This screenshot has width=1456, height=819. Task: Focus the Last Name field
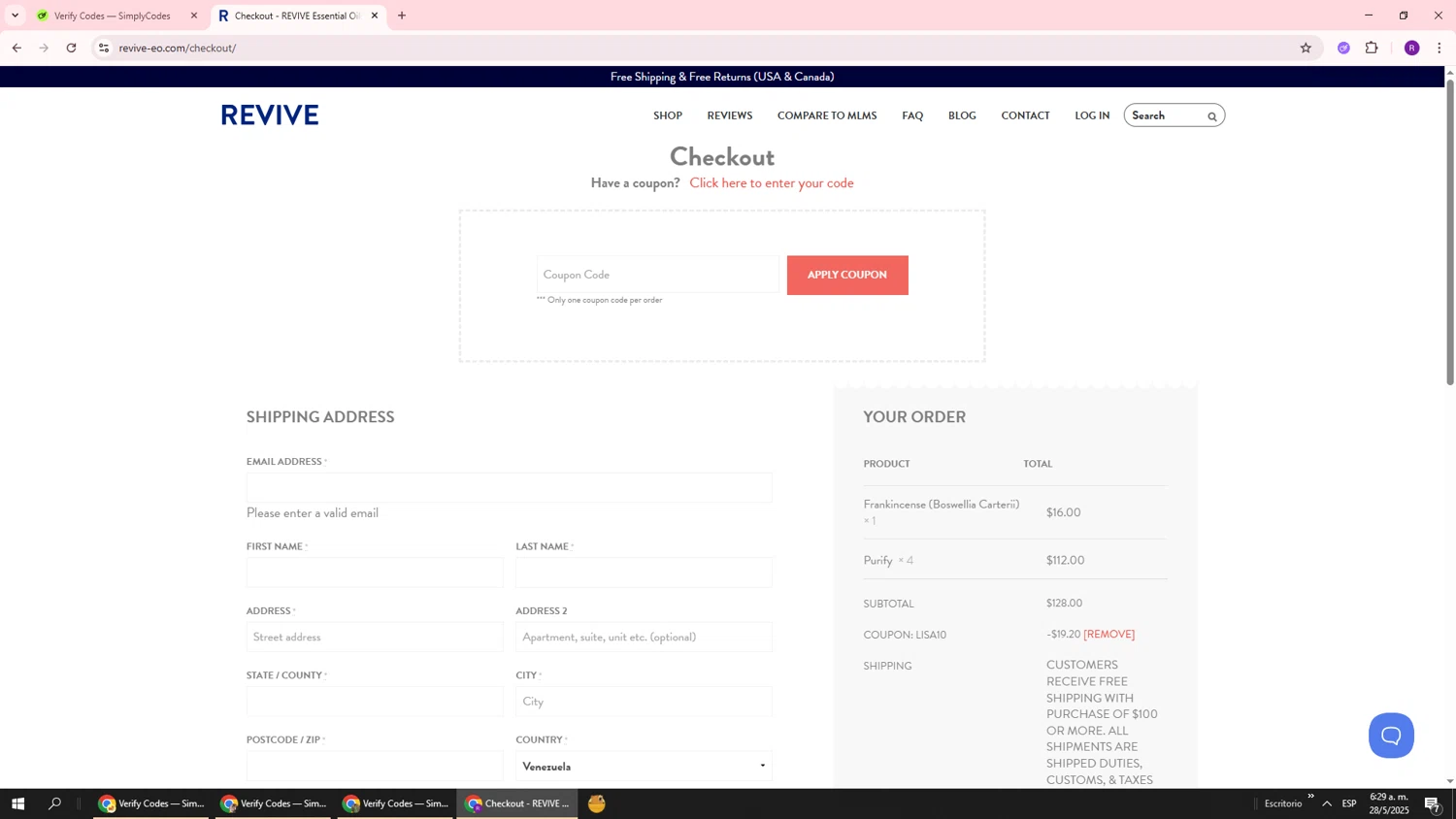pos(644,573)
